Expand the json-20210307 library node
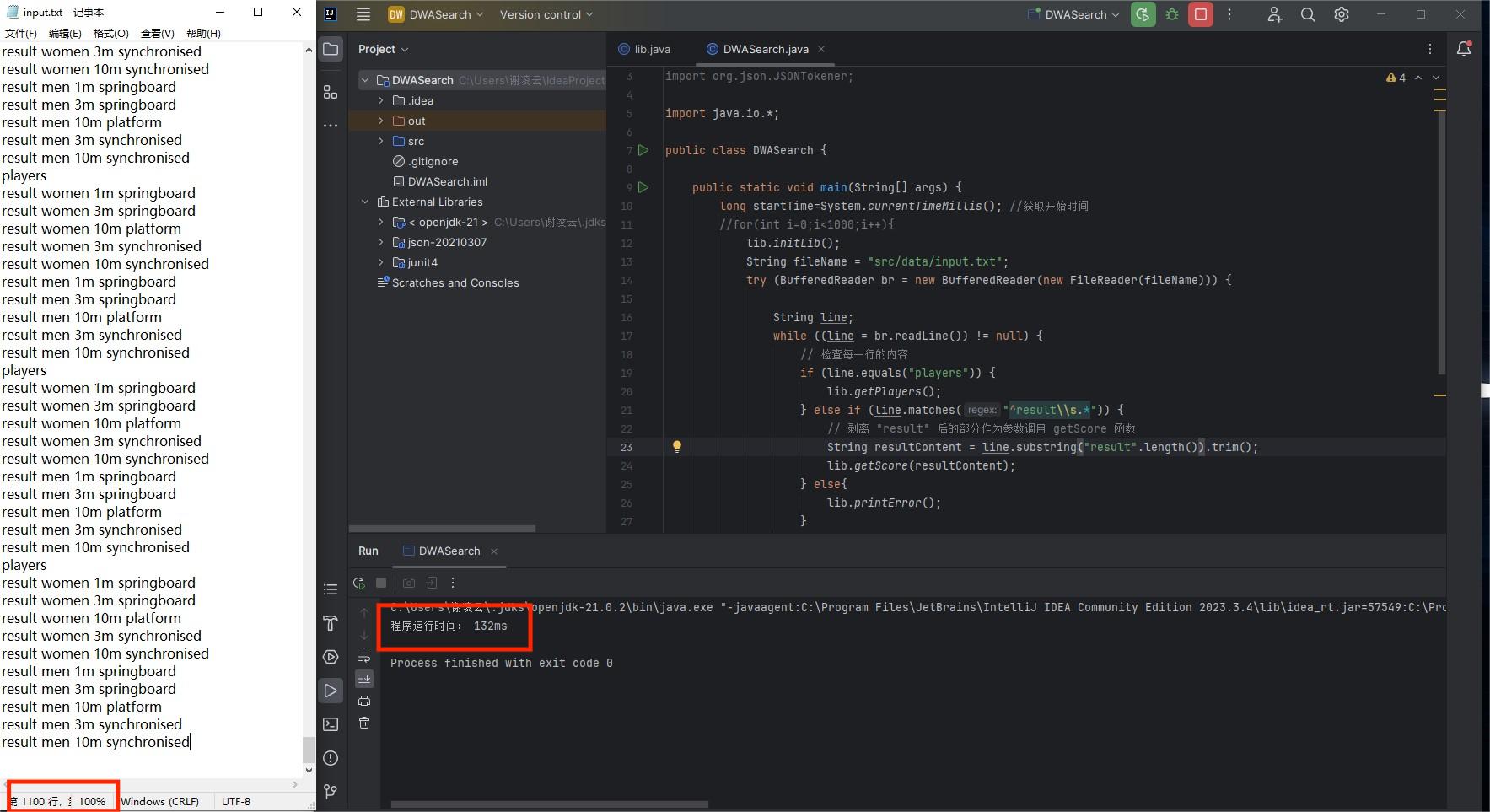 (380, 242)
